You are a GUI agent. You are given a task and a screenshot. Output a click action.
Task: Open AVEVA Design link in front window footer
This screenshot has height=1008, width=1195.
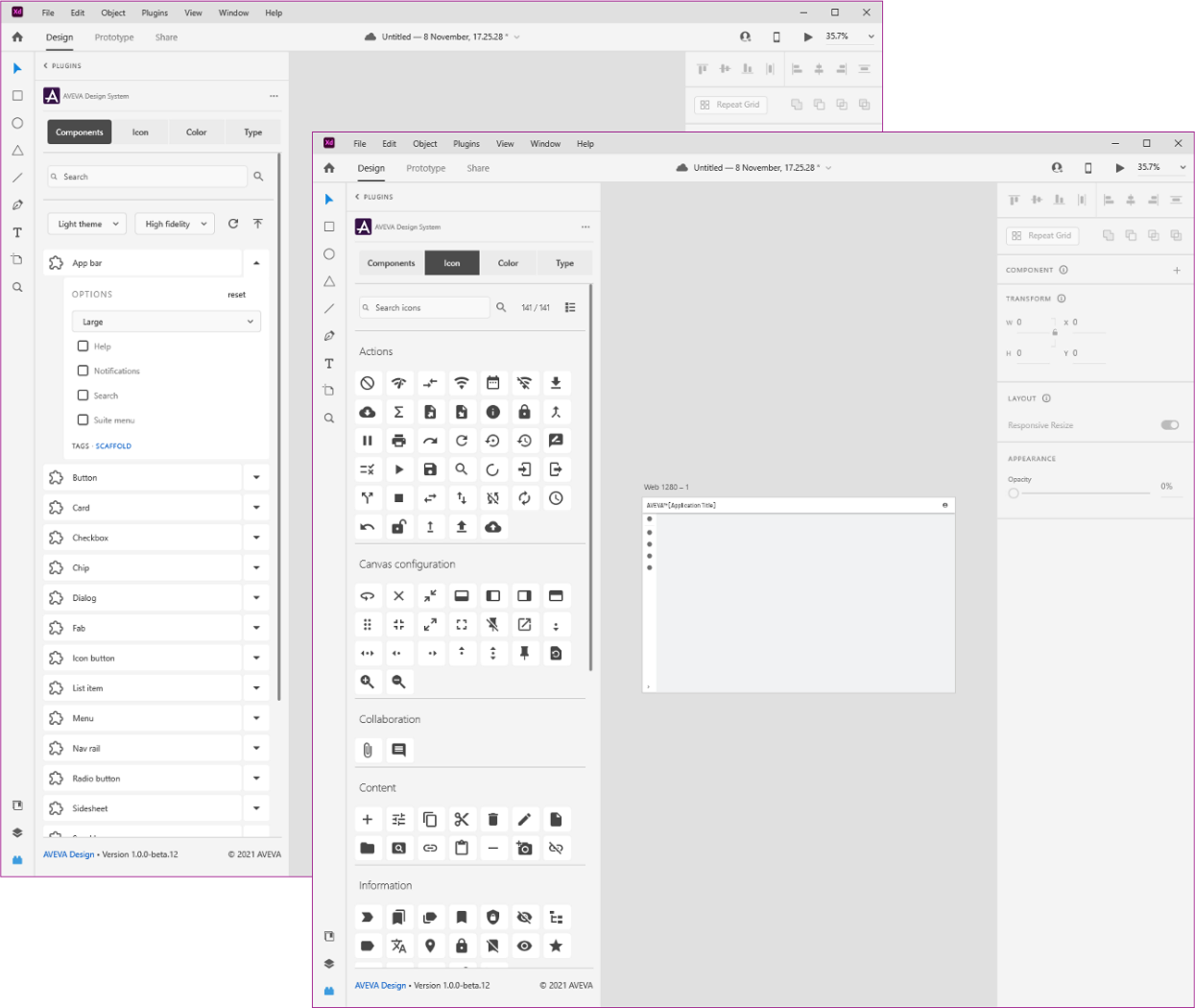[x=380, y=985]
